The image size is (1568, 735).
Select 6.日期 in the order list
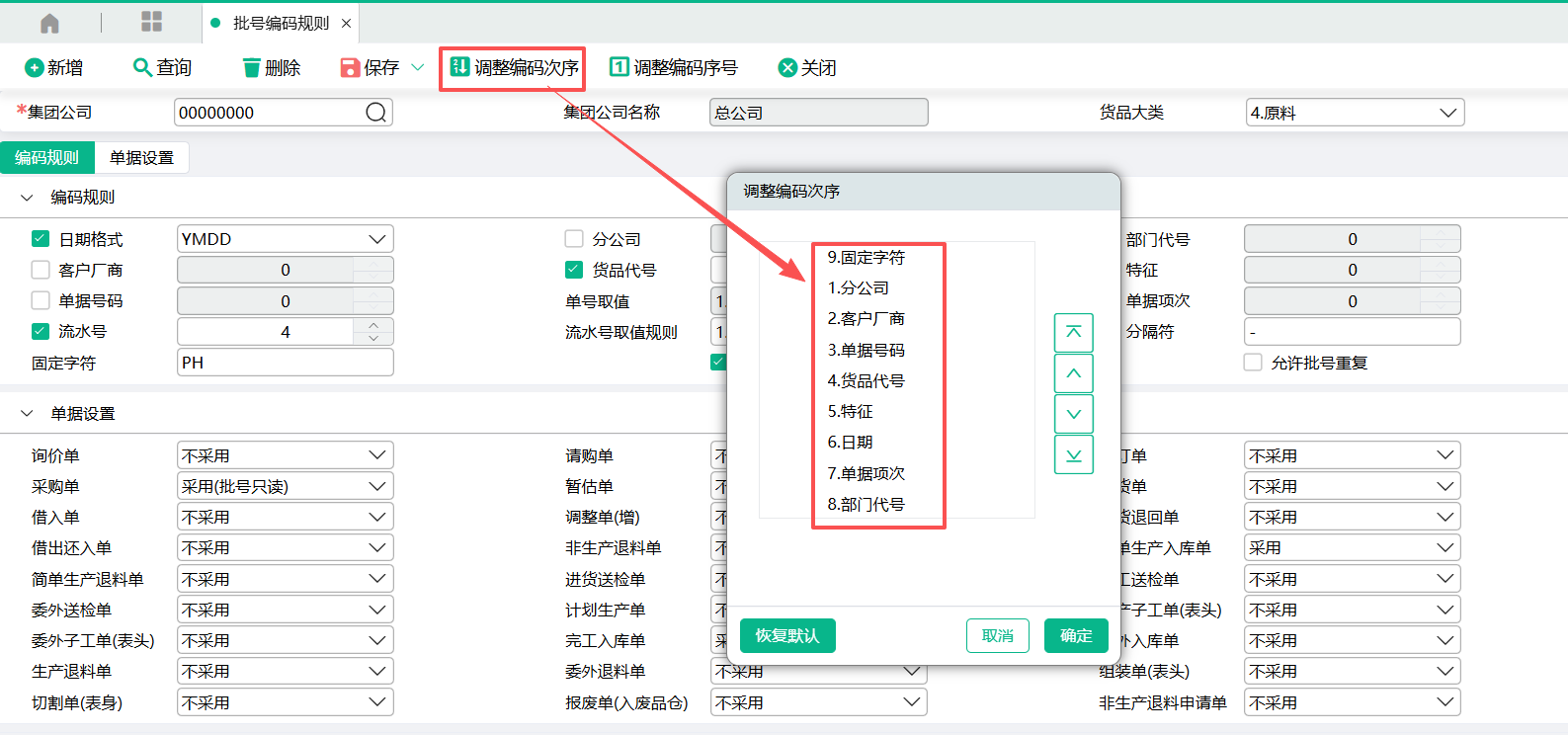coord(851,443)
